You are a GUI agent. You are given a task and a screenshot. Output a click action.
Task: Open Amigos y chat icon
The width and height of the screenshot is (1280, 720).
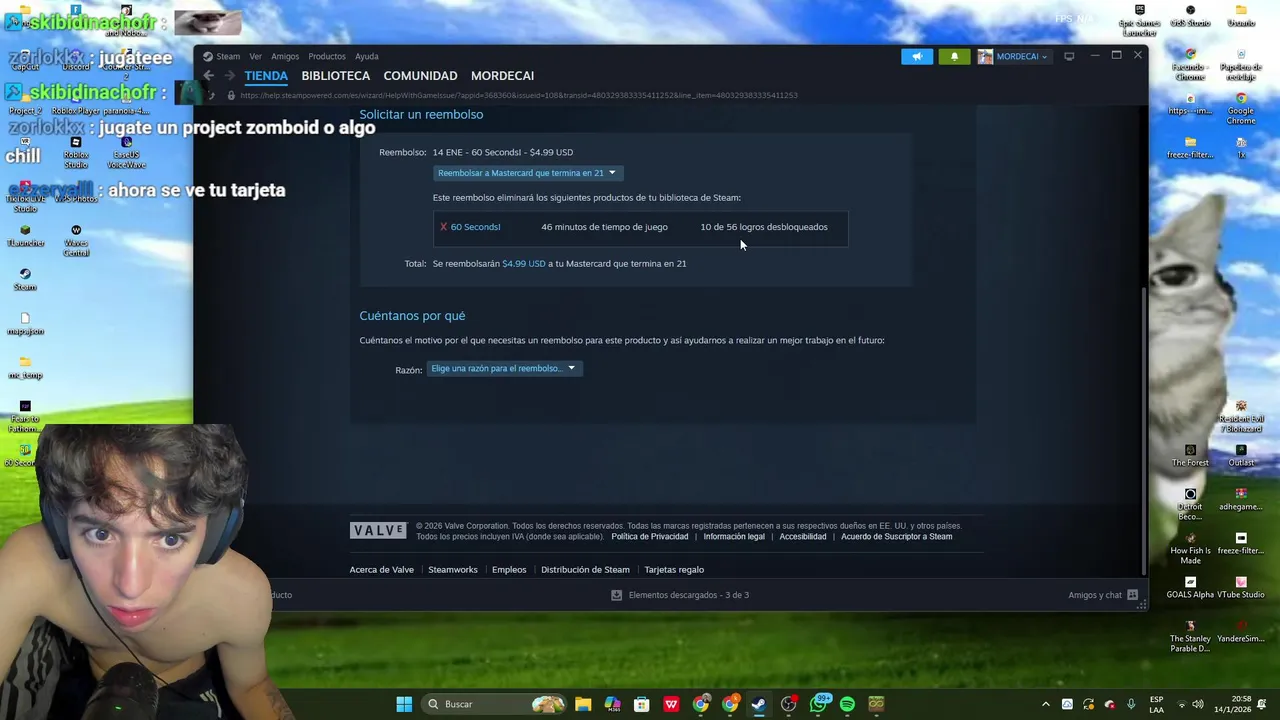pos(1133,595)
